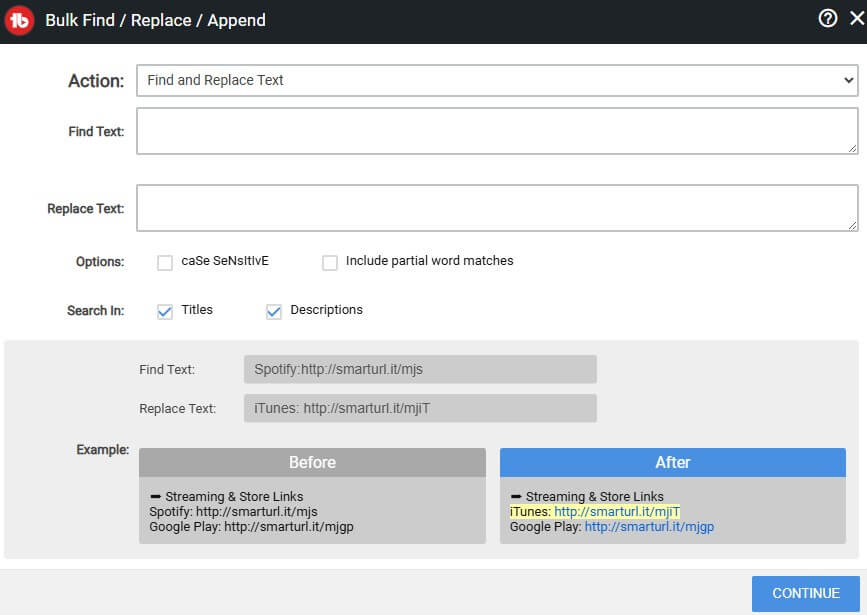Click the 'Action:' label
Screen dimensions: 867x615
tap(96, 81)
